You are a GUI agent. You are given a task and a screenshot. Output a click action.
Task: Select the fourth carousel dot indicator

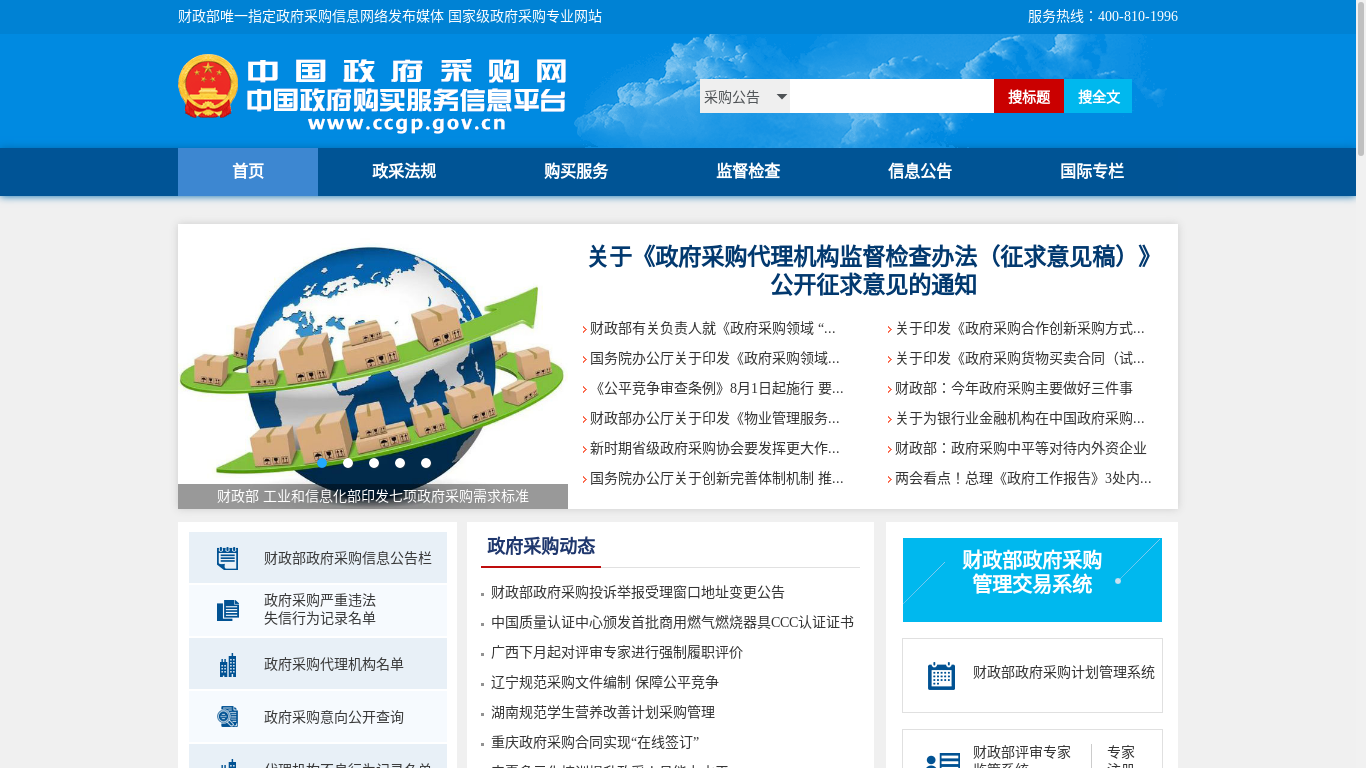coord(400,463)
